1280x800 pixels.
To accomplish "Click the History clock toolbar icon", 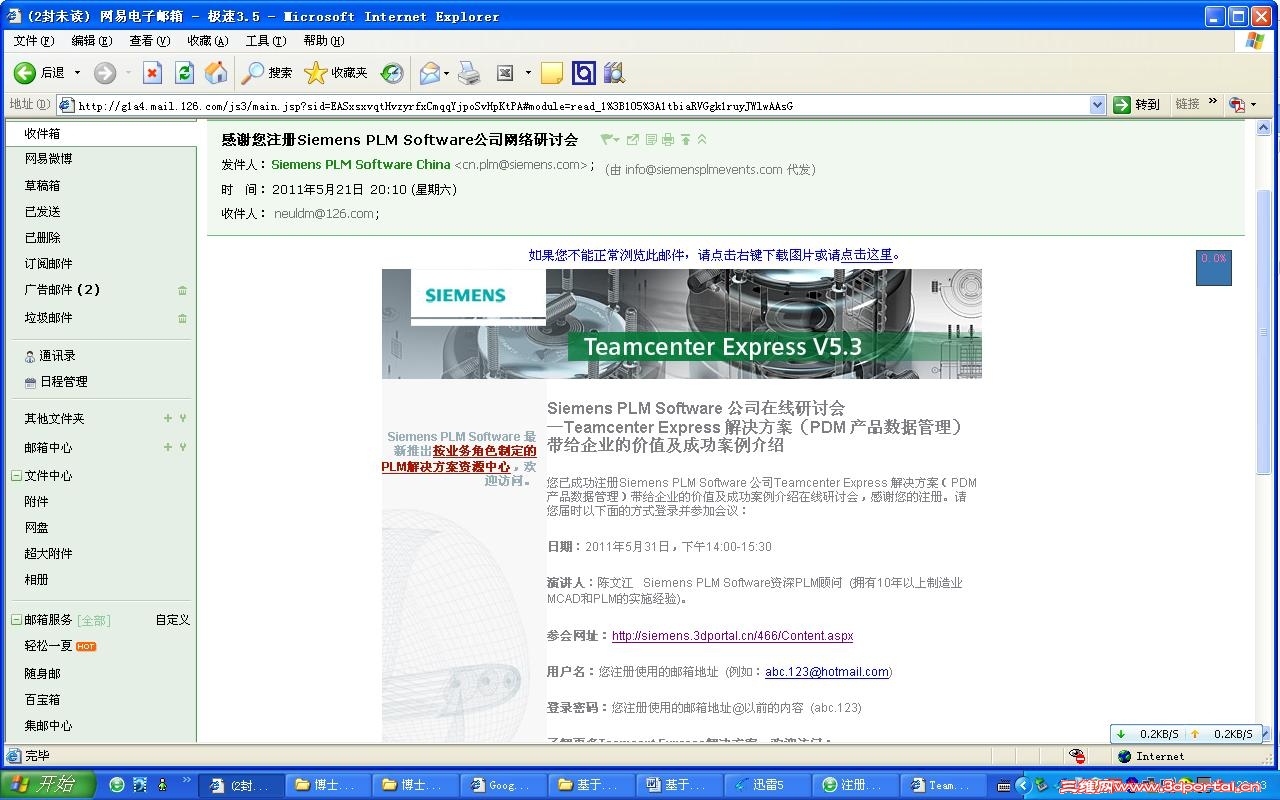I will pyautogui.click(x=392, y=73).
